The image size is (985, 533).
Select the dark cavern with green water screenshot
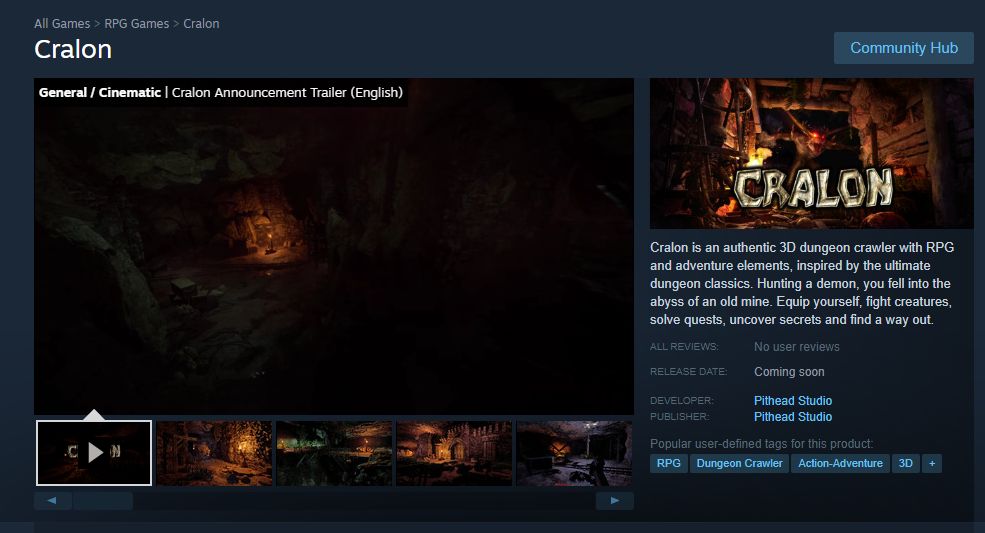point(334,453)
